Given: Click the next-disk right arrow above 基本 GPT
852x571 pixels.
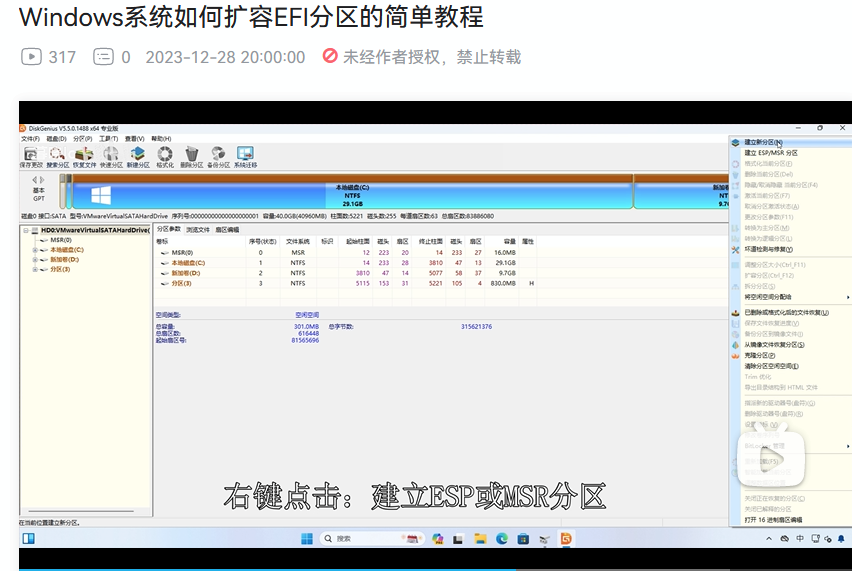Looking at the screenshot, I should tap(42, 180).
